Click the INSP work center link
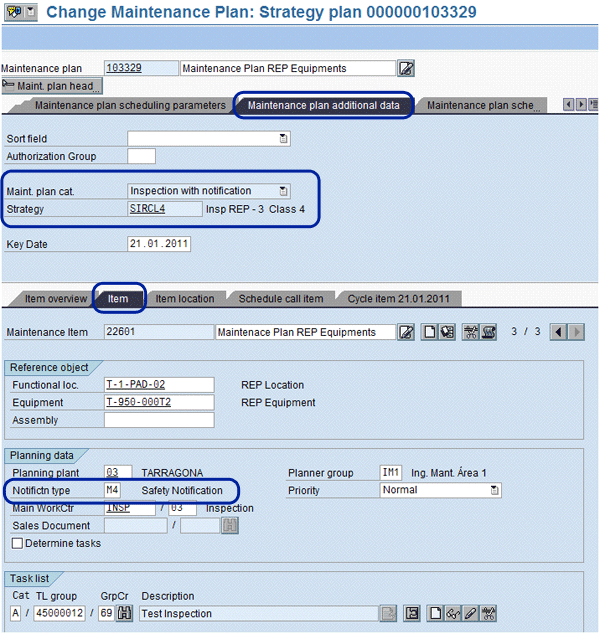600x634 pixels. [x=118, y=508]
